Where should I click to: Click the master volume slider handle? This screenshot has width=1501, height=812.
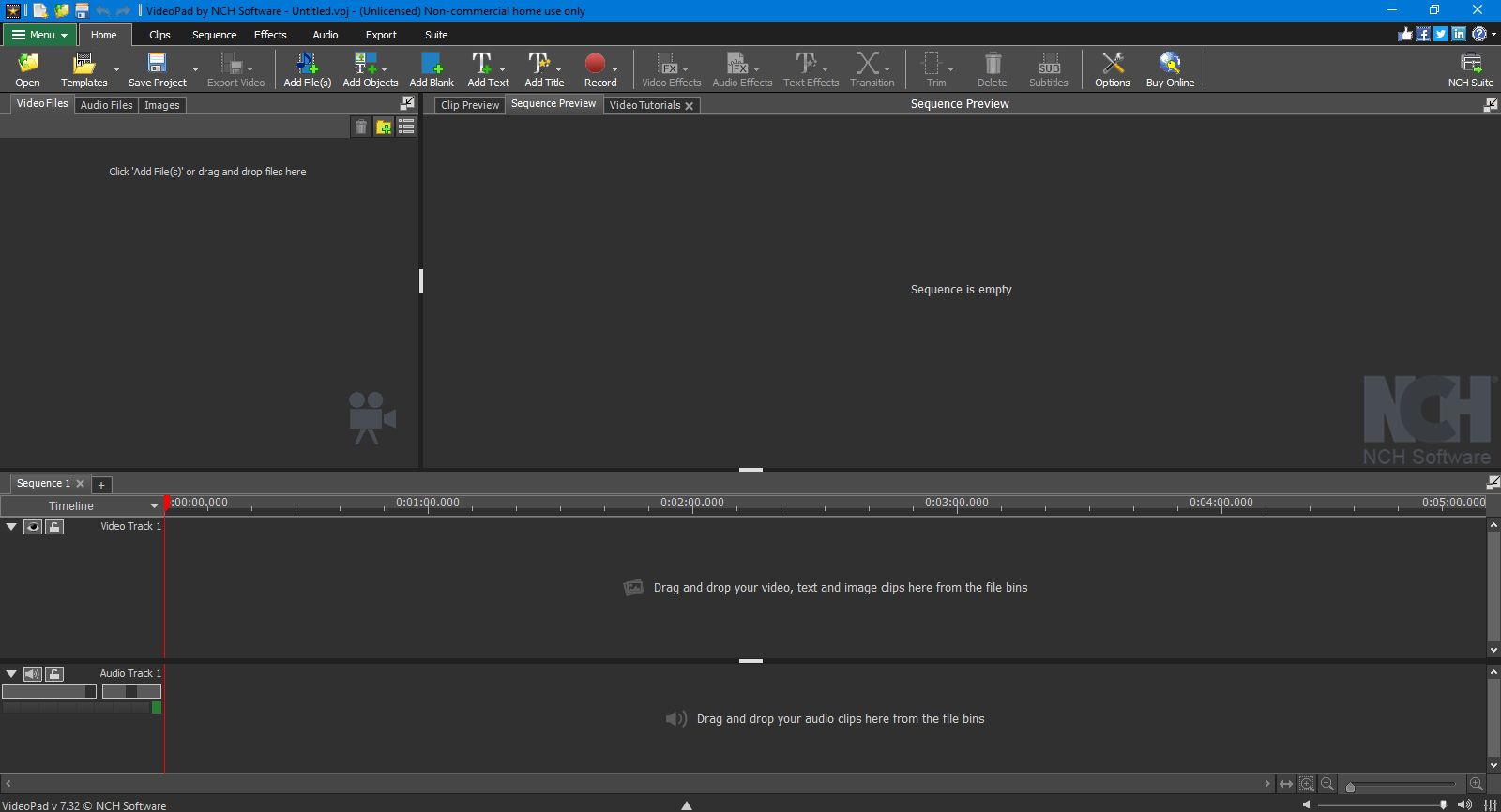tap(1443, 804)
